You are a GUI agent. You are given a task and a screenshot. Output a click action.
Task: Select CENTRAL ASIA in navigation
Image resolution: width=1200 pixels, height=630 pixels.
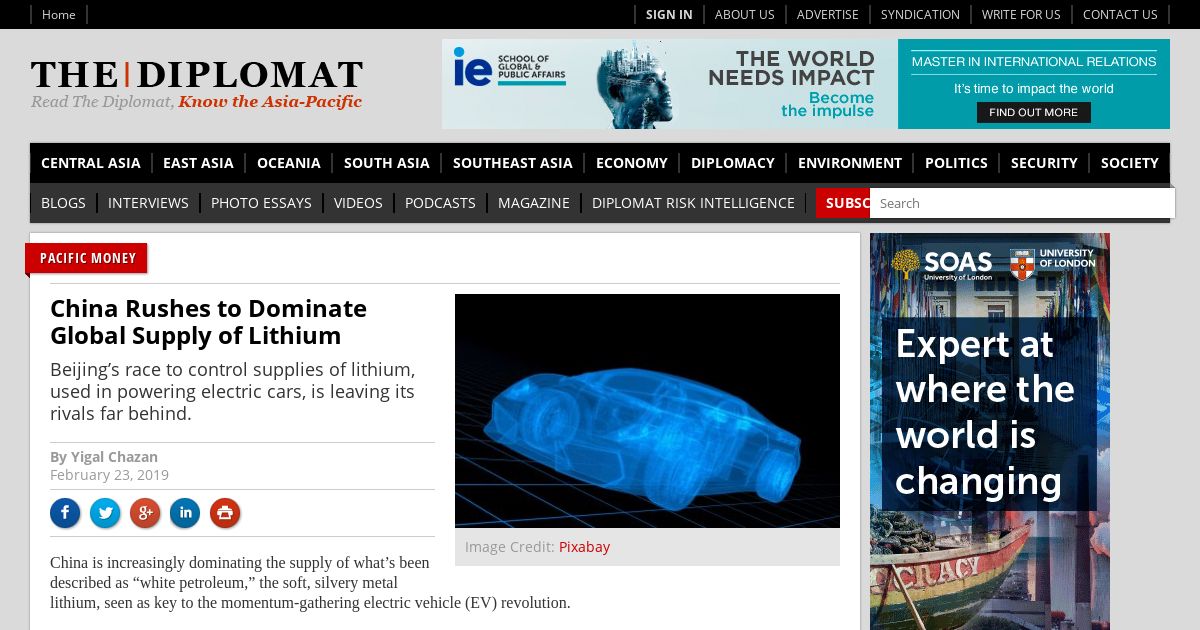pos(90,163)
